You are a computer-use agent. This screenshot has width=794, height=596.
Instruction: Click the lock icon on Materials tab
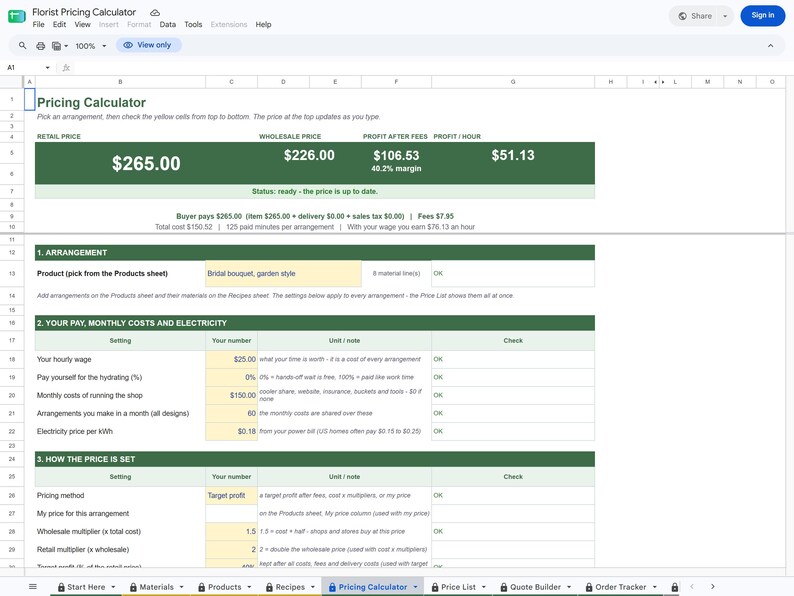coord(133,587)
